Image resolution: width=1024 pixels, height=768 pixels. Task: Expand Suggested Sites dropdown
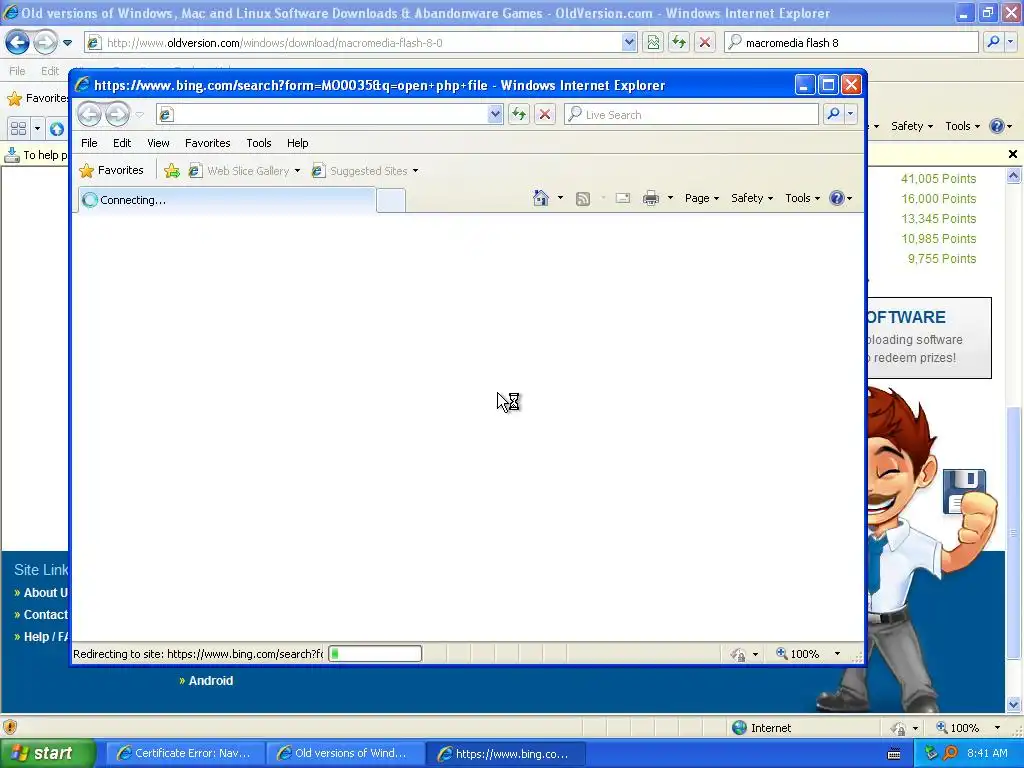415,171
